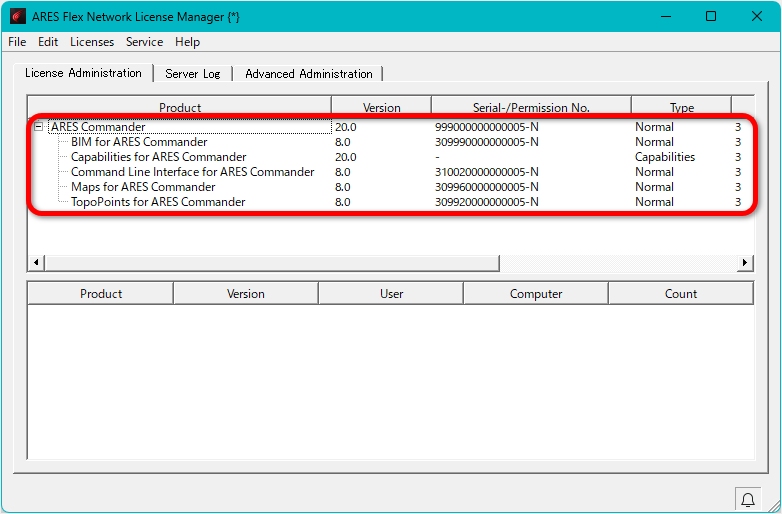Select the License Administration tab
Image resolution: width=782 pixels, height=514 pixels.
[83, 73]
